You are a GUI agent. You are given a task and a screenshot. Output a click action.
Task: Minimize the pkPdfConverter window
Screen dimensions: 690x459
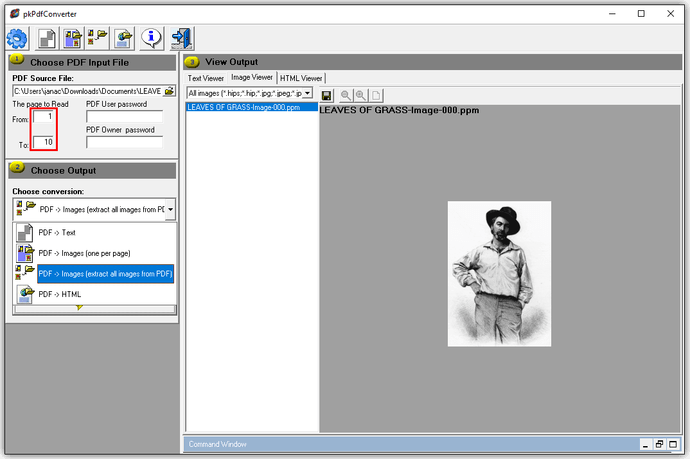(x=612, y=14)
